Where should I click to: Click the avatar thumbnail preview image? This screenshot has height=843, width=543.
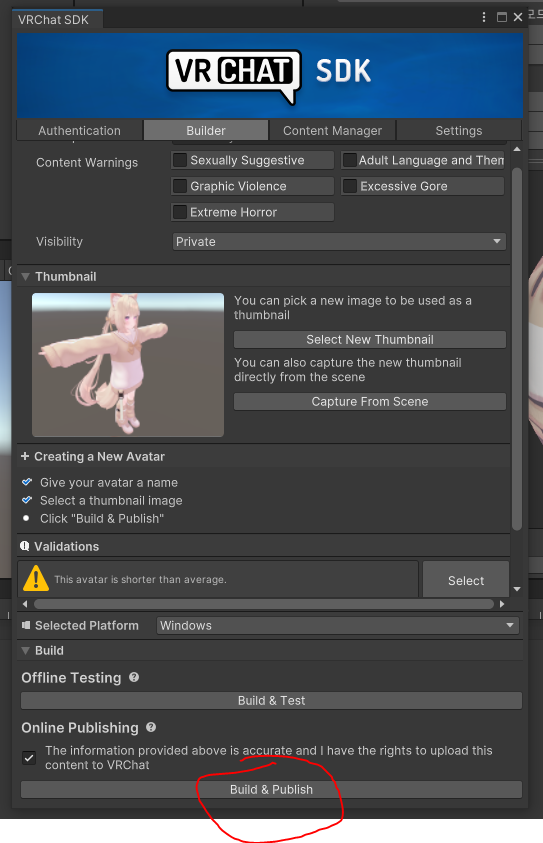tap(128, 365)
